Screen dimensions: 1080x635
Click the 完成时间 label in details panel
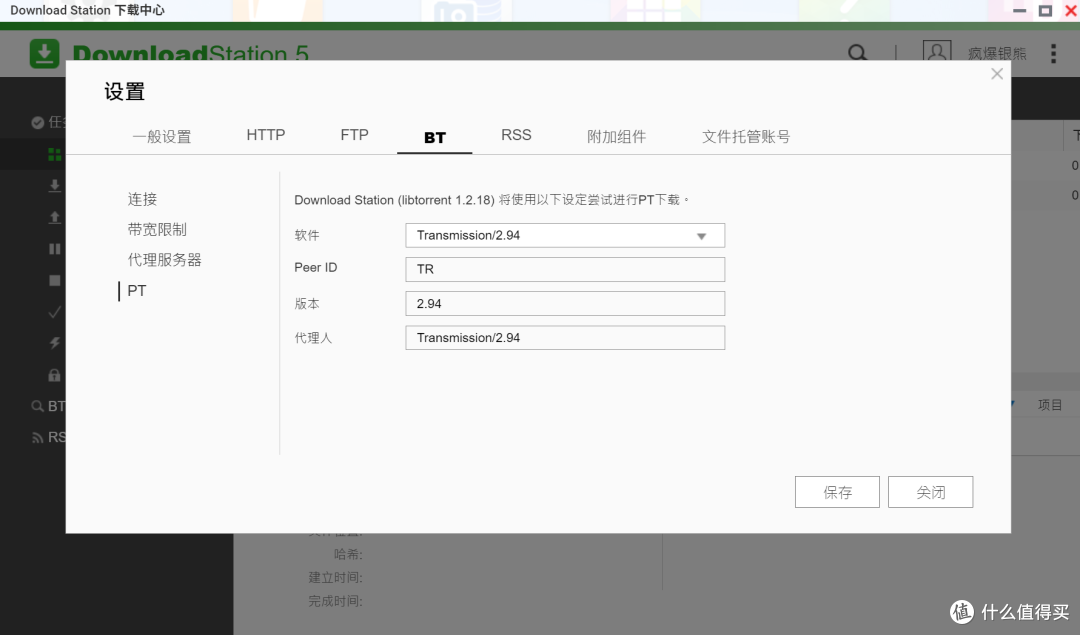[x=335, y=601]
